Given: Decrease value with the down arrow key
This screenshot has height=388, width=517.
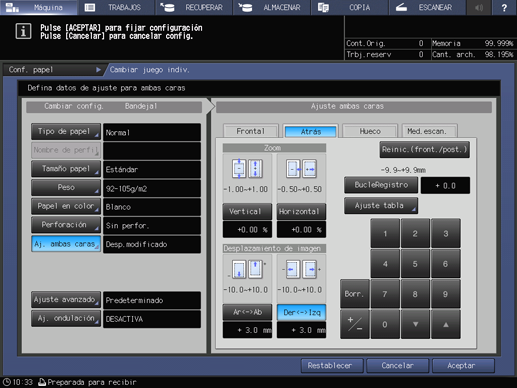Looking at the screenshot, I should (415, 324).
